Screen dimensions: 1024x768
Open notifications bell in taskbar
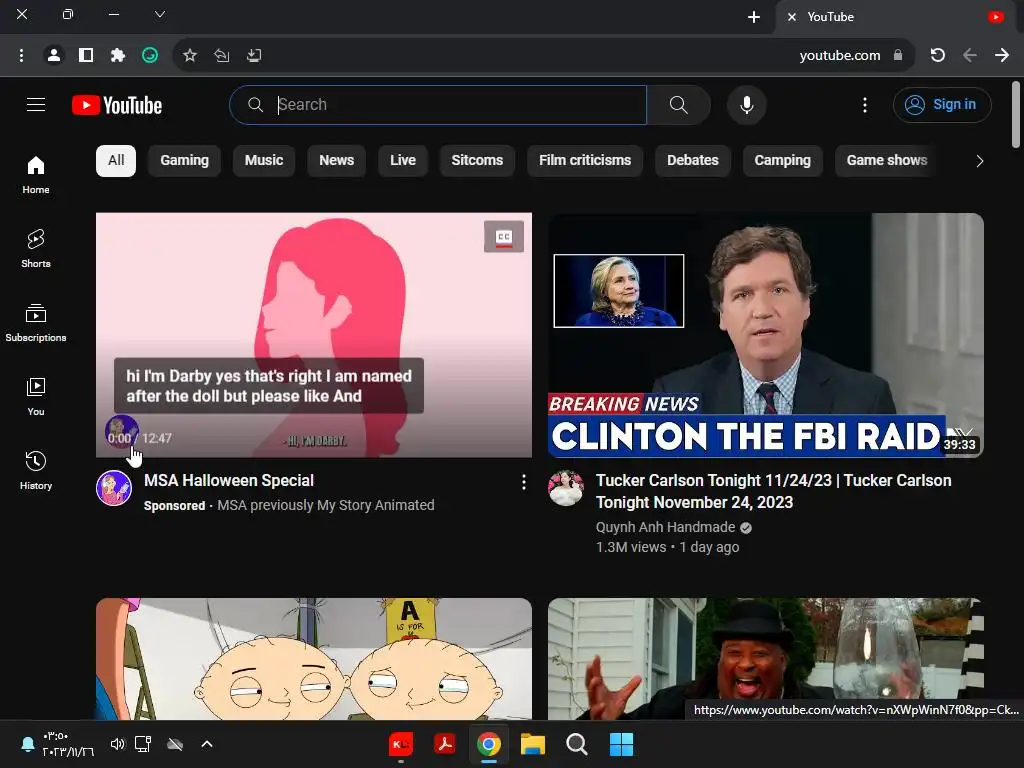click(27, 744)
